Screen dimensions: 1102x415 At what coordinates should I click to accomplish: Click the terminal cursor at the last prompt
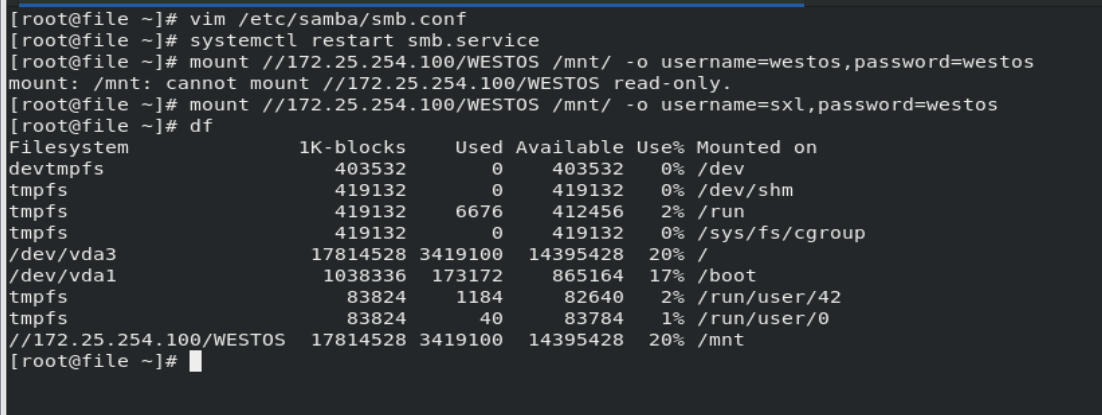[x=195, y=362]
